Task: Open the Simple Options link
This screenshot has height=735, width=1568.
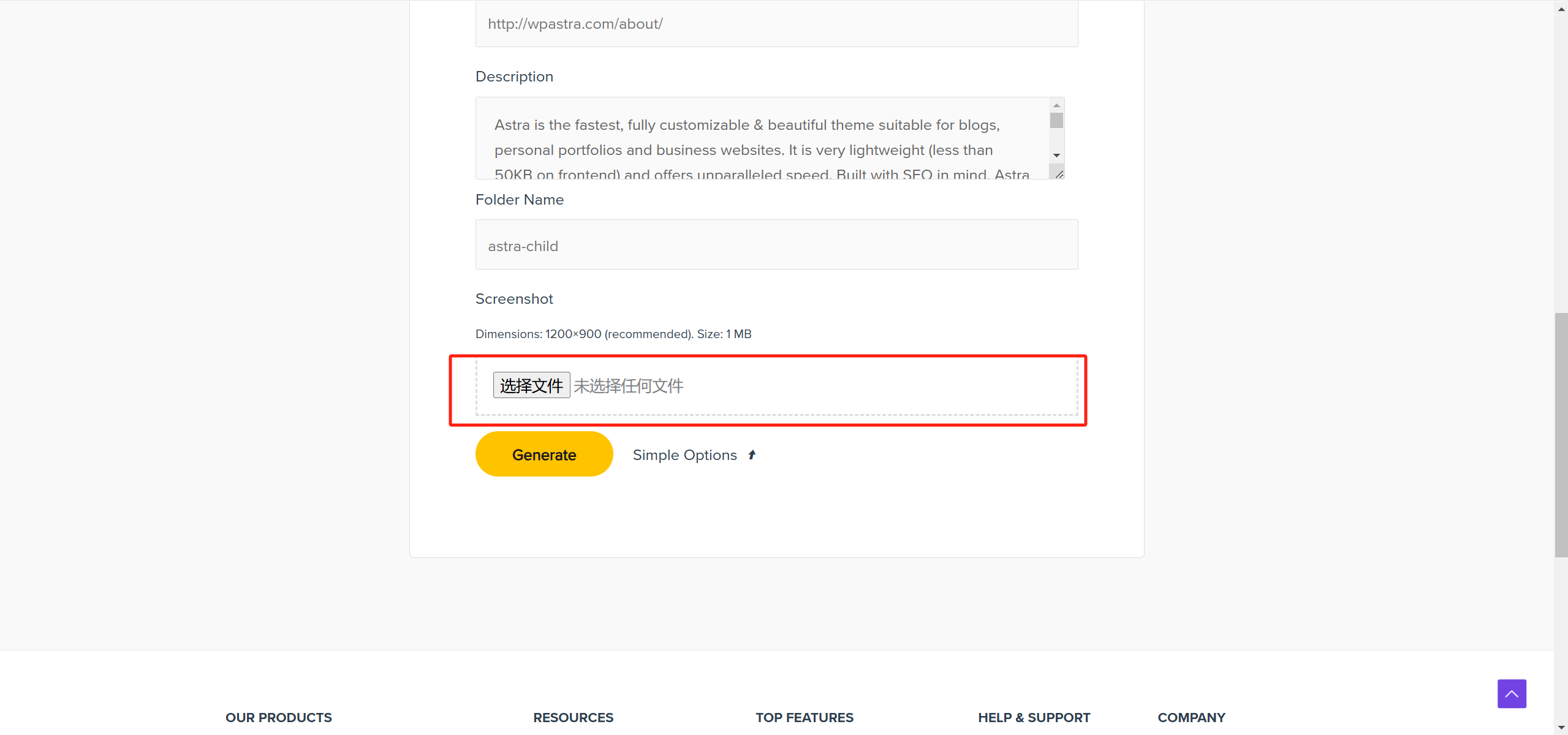Action: tap(684, 454)
